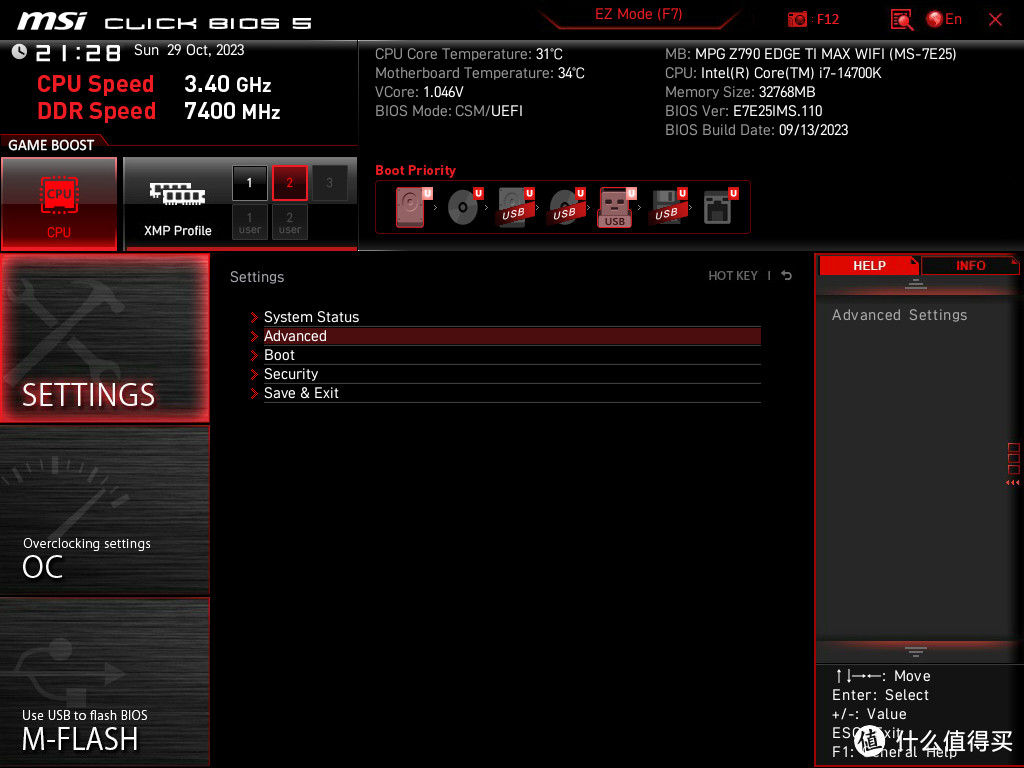Select the USB CD/DVD boot icon
The image size is (1024, 768).
[x=566, y=207]
